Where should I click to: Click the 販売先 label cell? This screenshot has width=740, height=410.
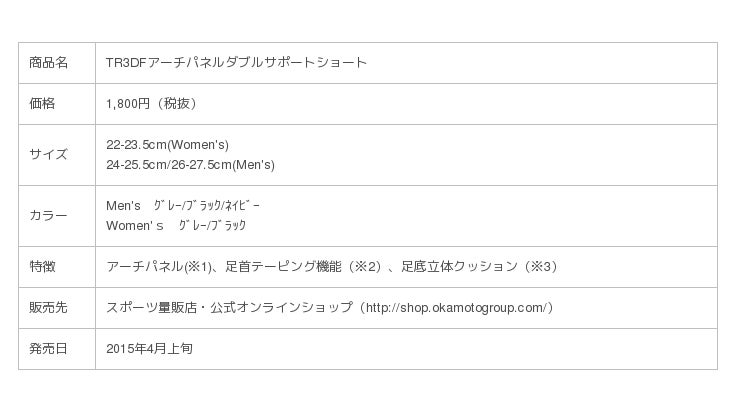48,308
